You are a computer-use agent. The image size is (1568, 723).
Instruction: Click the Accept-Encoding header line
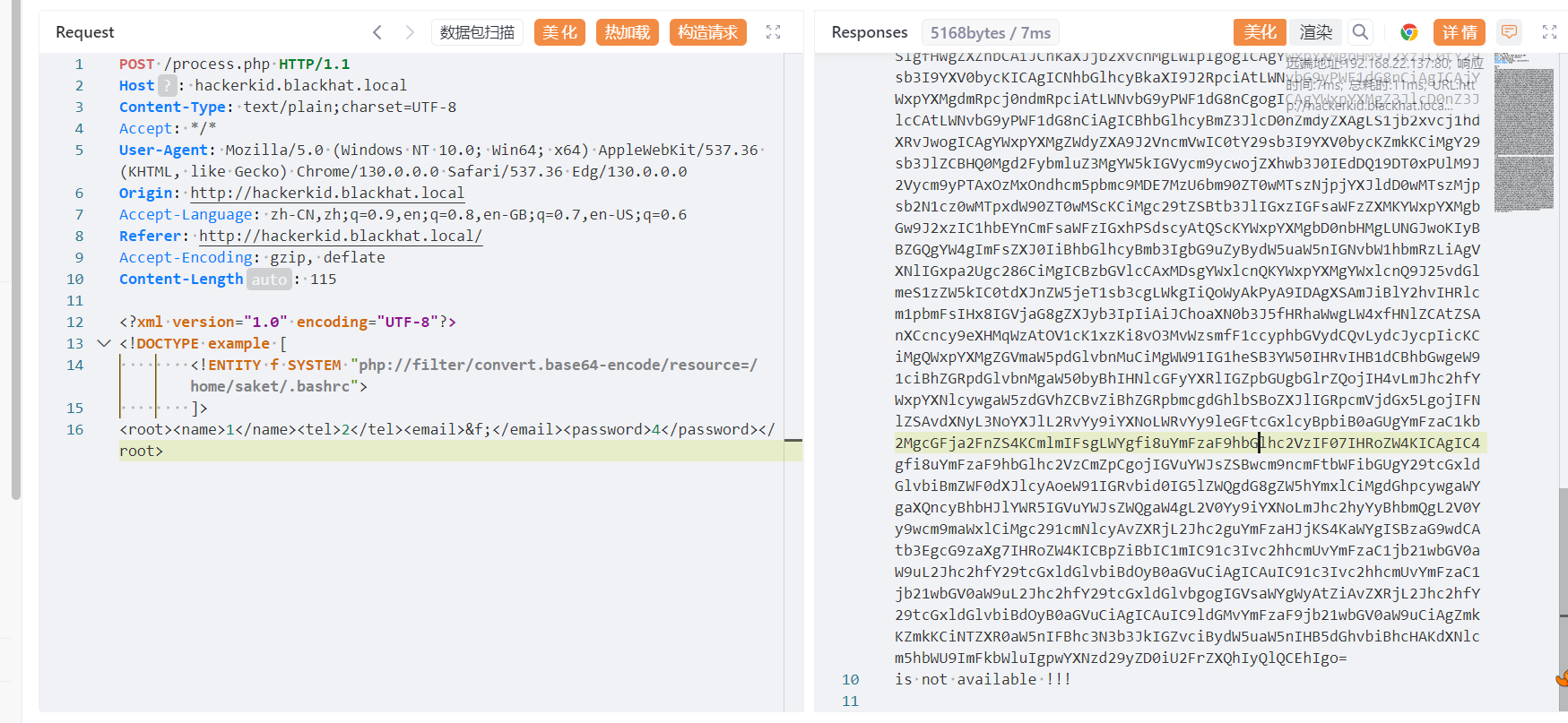pyautogui.click(x=252, y=257)
